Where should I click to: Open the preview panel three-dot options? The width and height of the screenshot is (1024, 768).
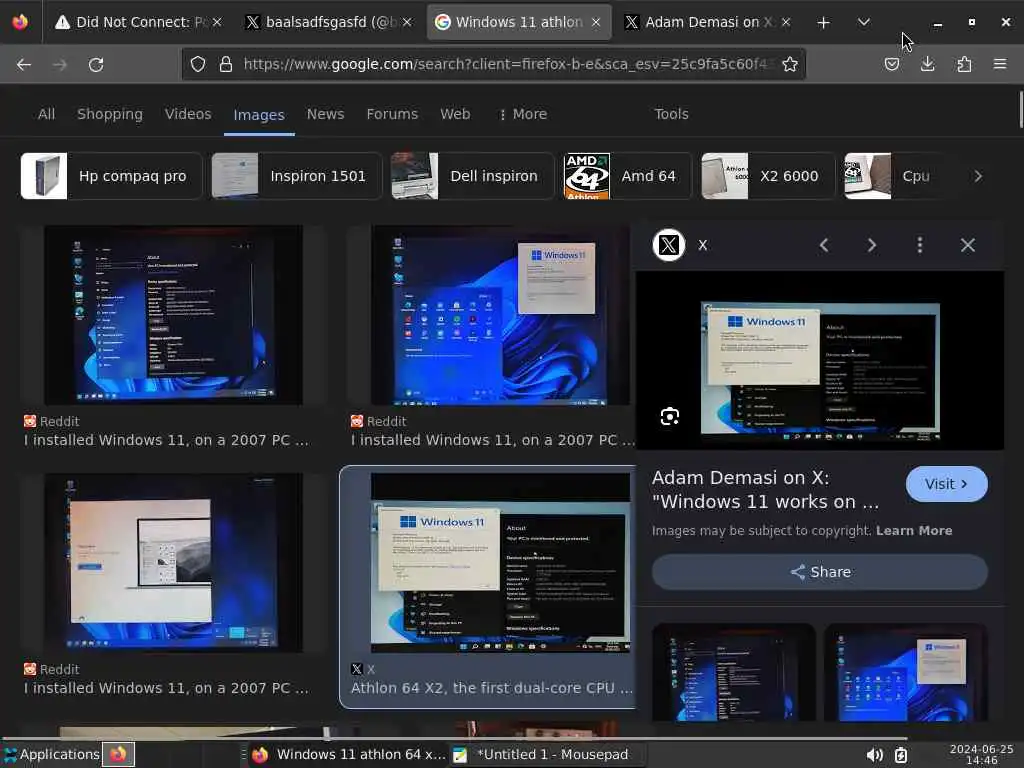(x=920, y=246)
